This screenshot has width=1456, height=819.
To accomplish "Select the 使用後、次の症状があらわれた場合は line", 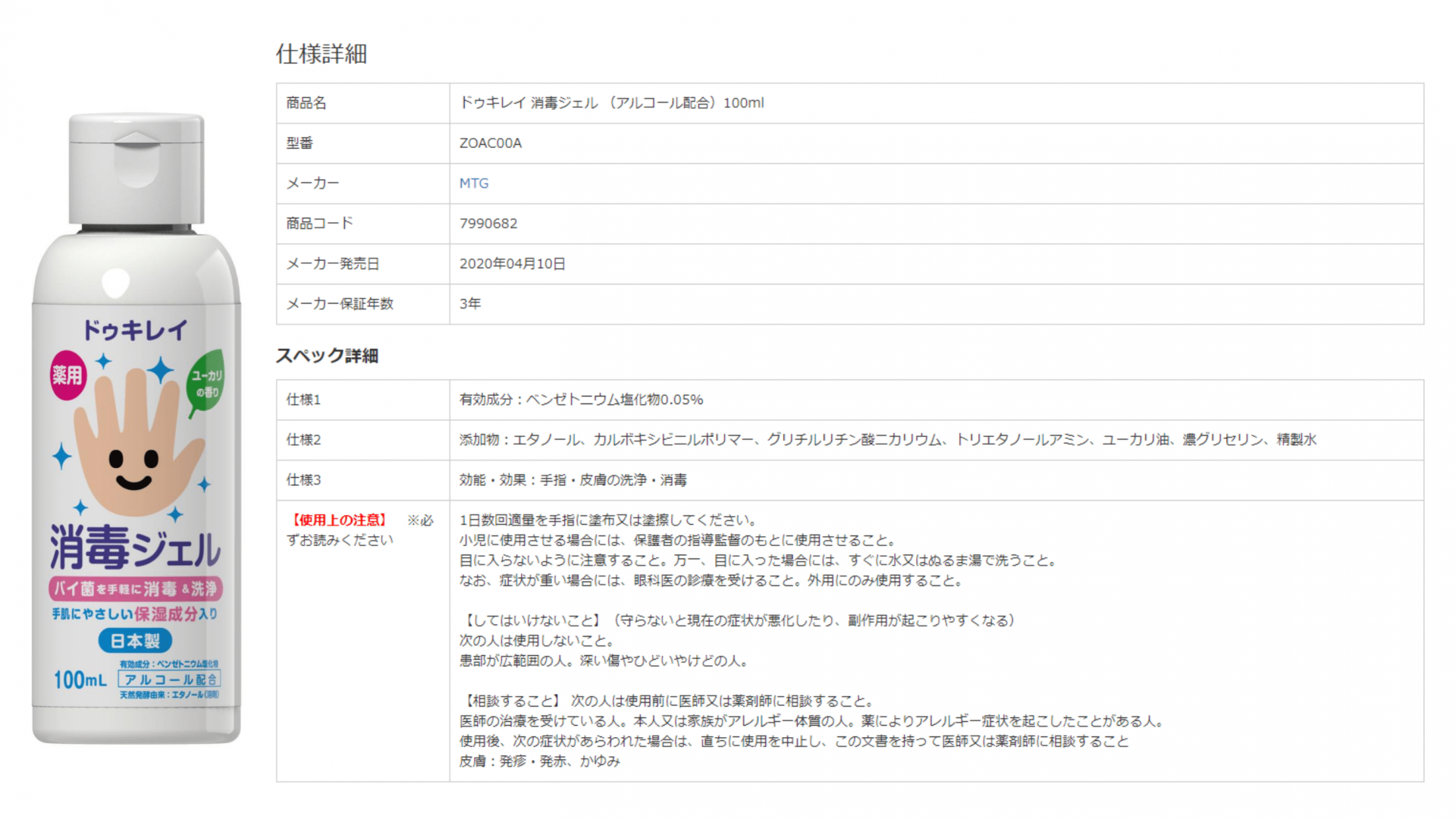I will [x=794, y=742].
